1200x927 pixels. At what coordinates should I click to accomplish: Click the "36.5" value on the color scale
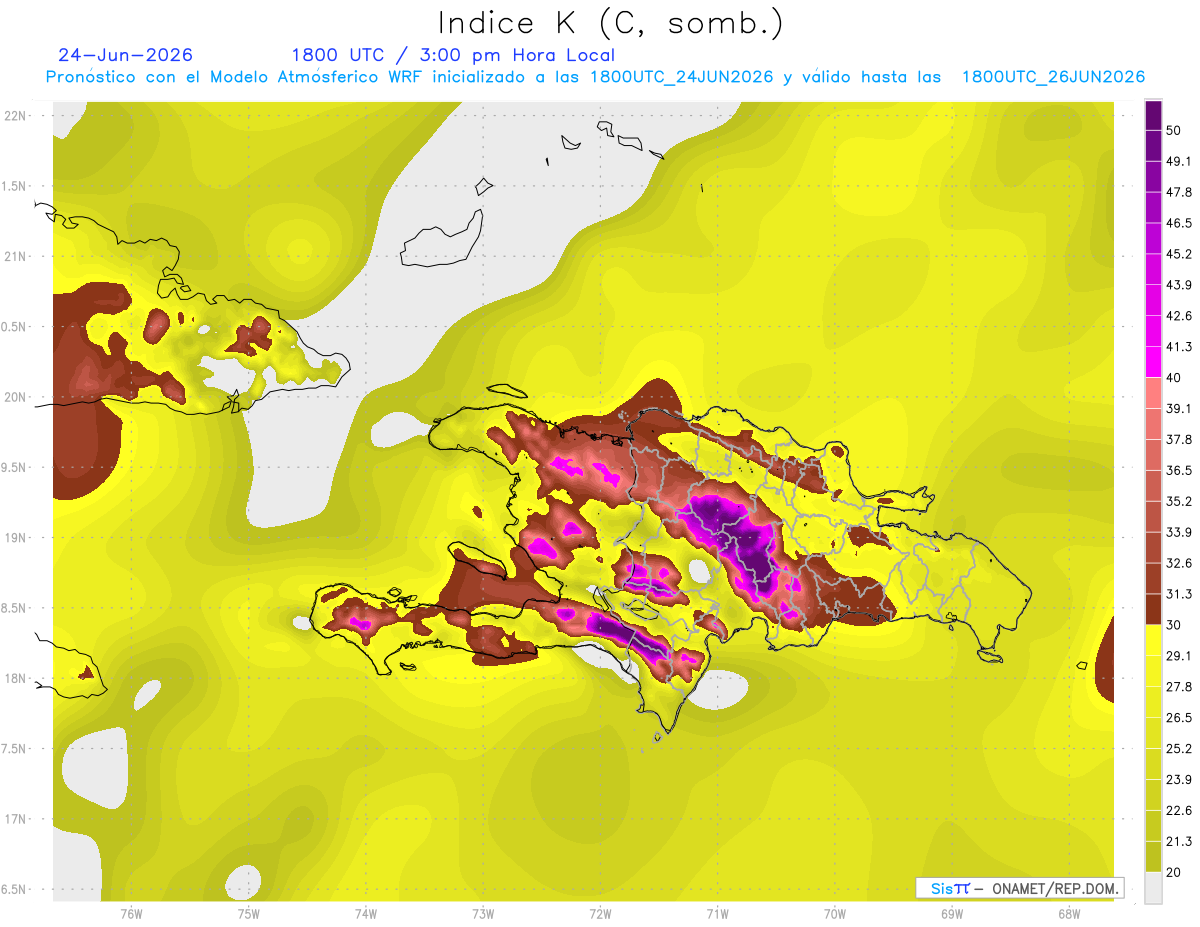(1179, 470)
